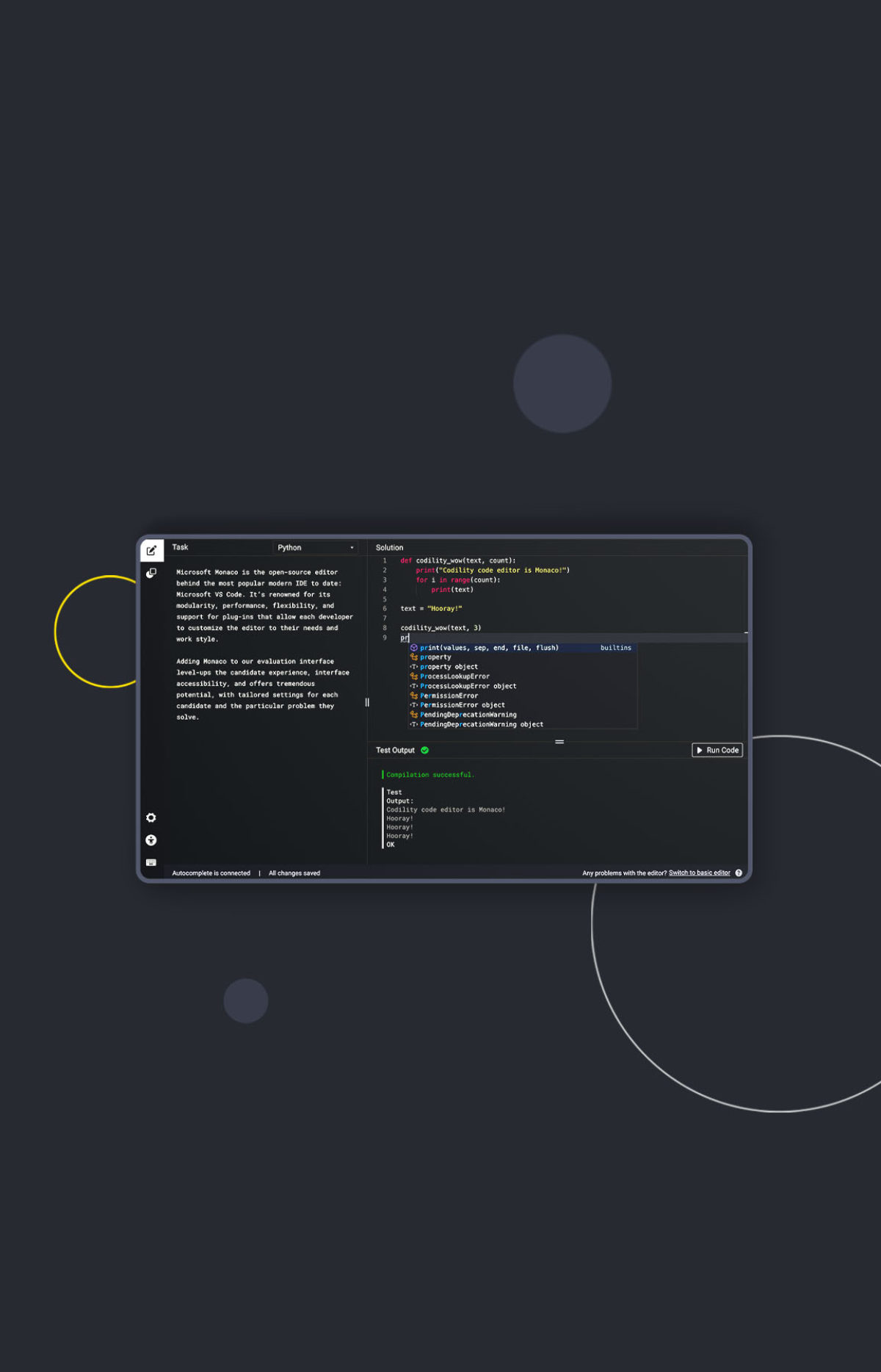Click horizontal splitter handle above Test Output

coord(559,742)
